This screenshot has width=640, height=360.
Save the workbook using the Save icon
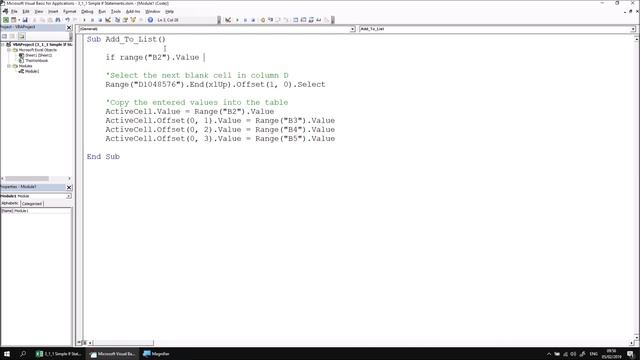coord(25,20)
